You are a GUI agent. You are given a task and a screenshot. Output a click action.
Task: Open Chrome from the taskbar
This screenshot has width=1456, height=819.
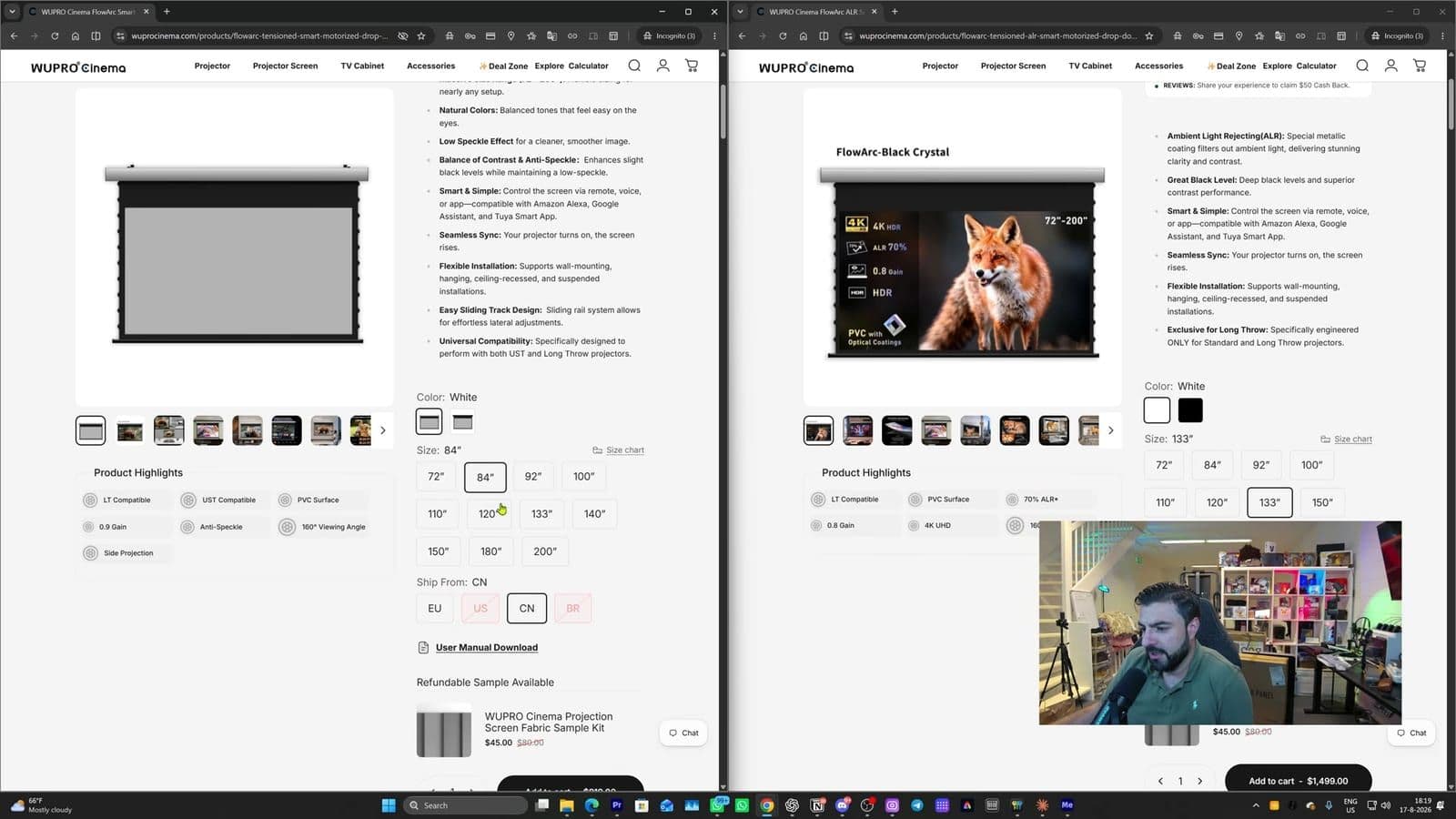click(x=767, y=805)
